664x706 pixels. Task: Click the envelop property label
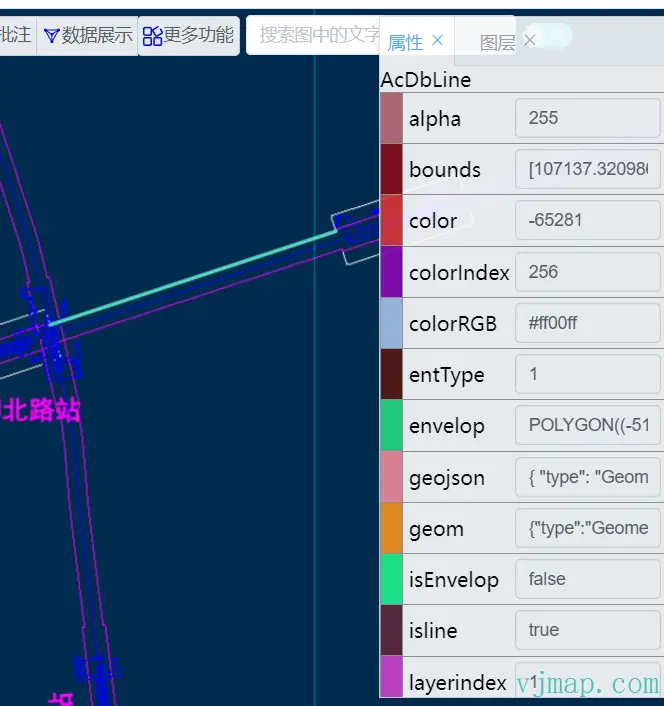pyautogui.click(x=447, y=426)
